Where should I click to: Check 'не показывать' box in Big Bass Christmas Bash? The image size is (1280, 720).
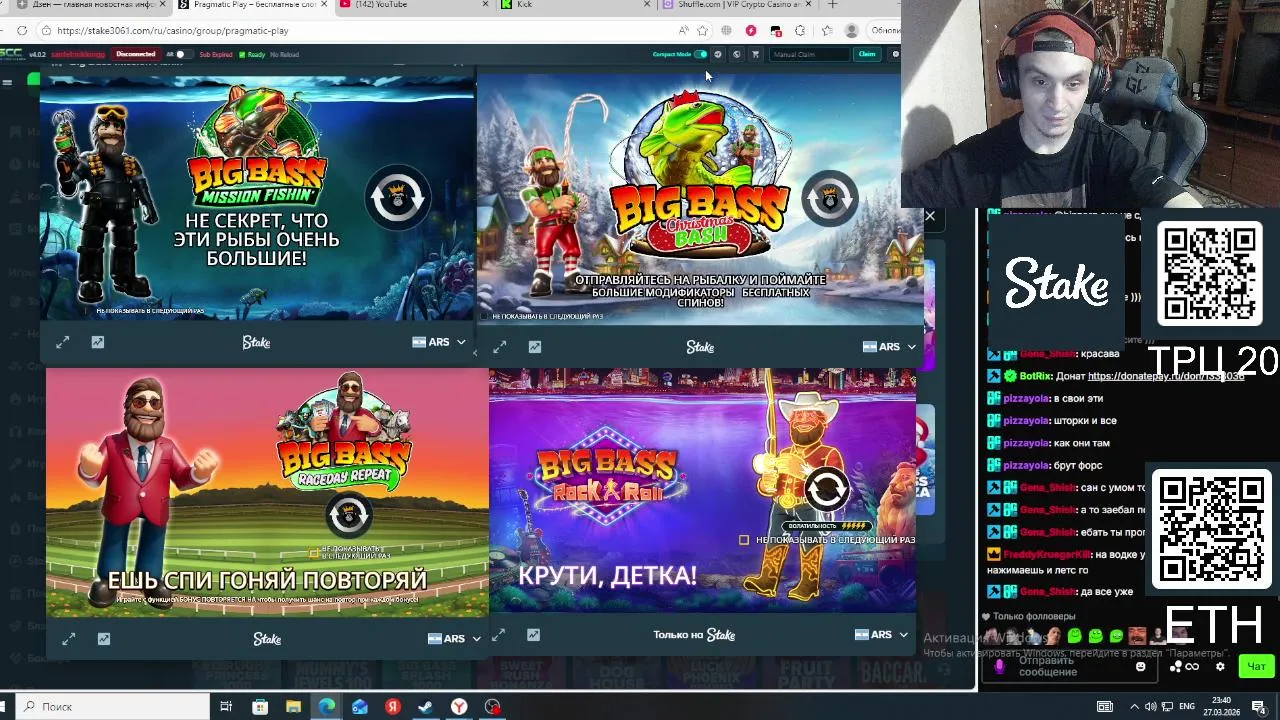[485, 316]
